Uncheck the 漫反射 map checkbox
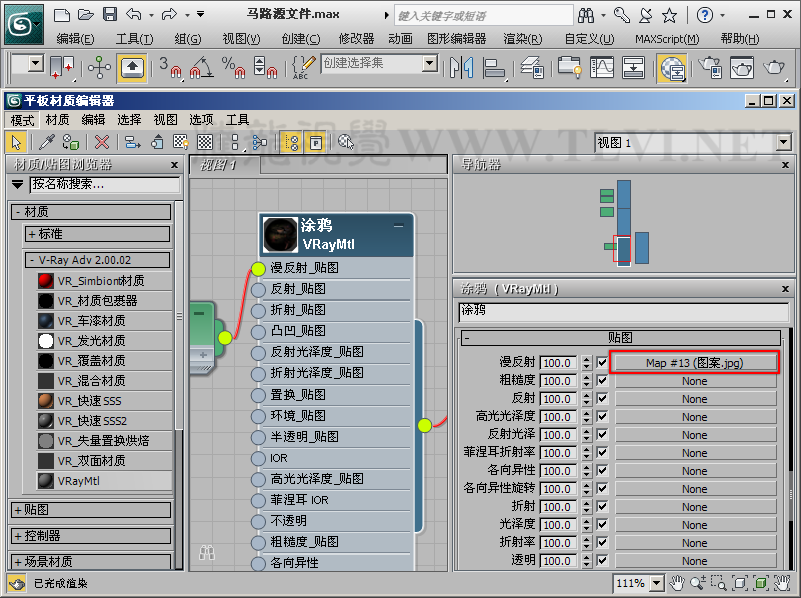Screen dimensions: 801x598 [x=601, y=363]
